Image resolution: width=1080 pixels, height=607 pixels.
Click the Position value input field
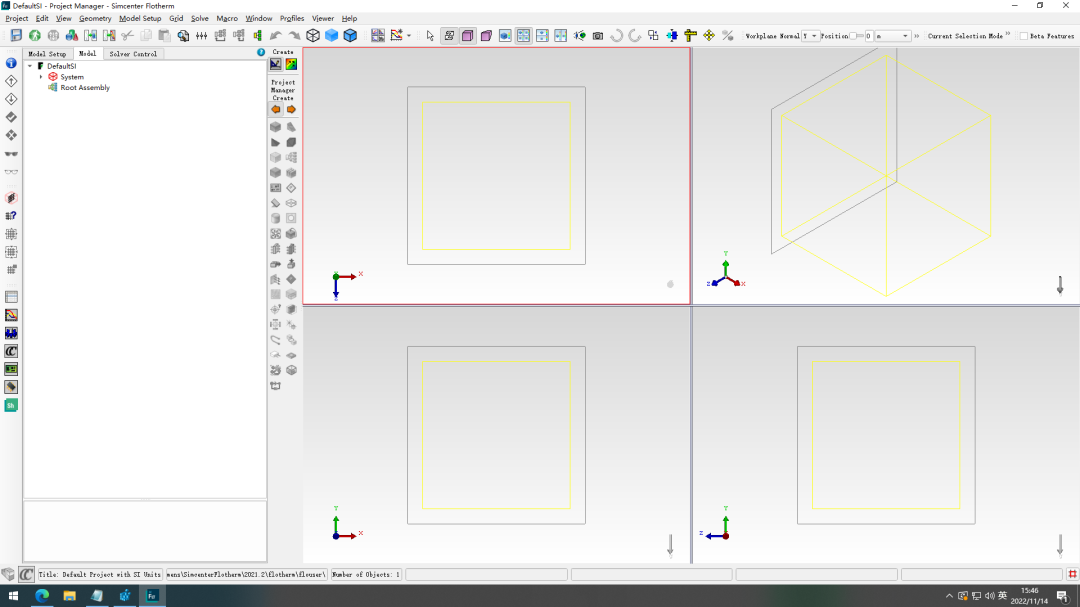pyautogui.click(x=869, y=36)
